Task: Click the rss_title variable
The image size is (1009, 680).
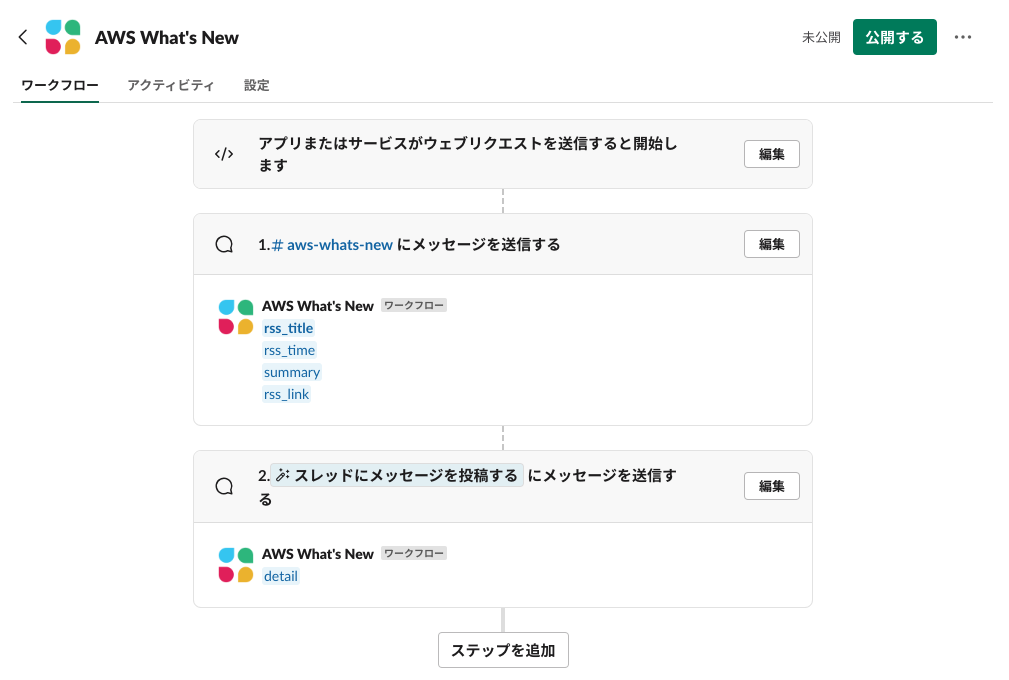Action: tap(288, 328)
